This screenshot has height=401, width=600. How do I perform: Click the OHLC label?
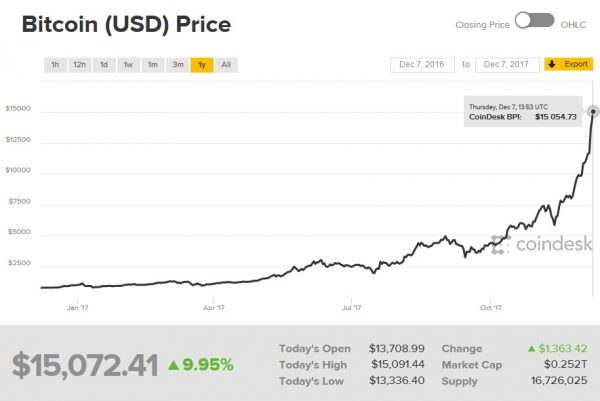[x=574, y=21]
